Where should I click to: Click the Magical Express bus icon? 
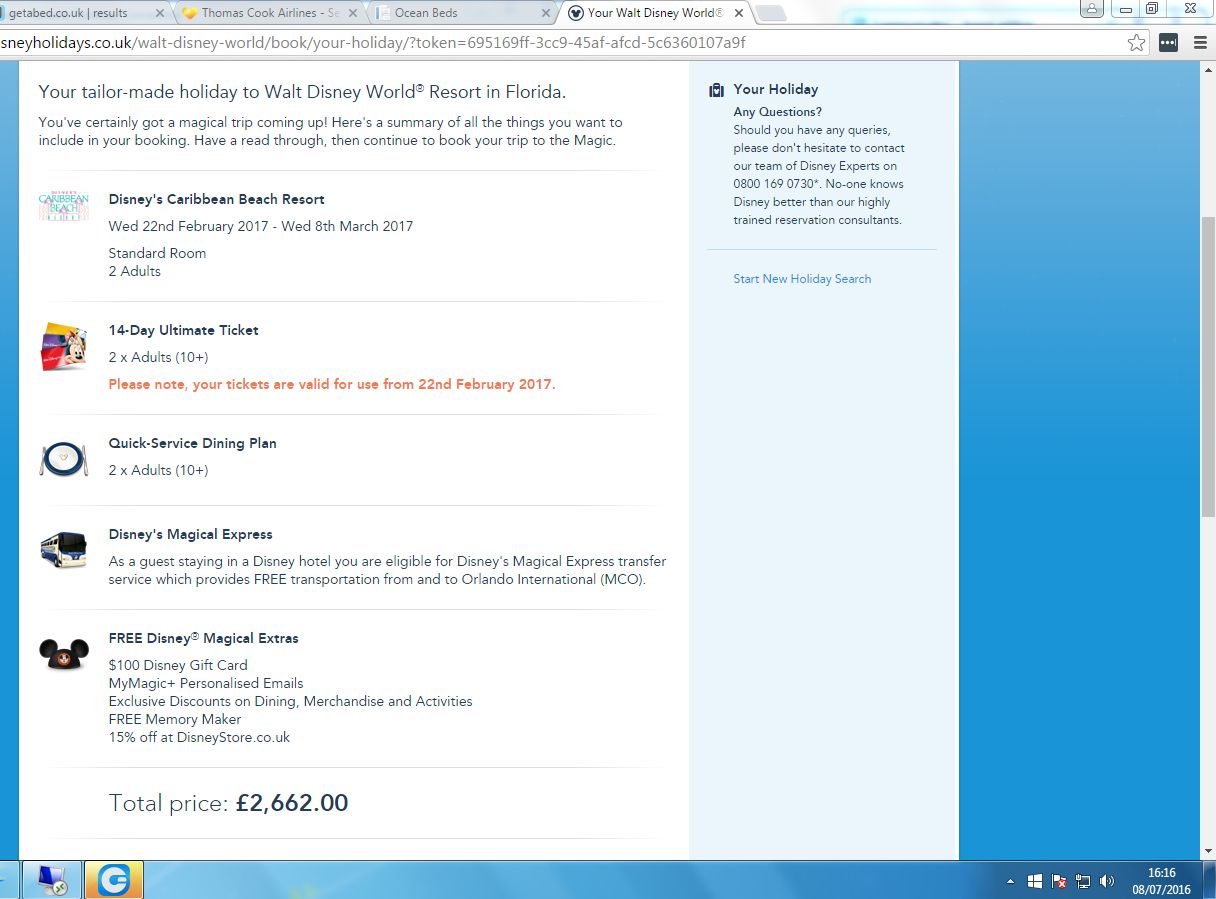[x=64, y=550]
